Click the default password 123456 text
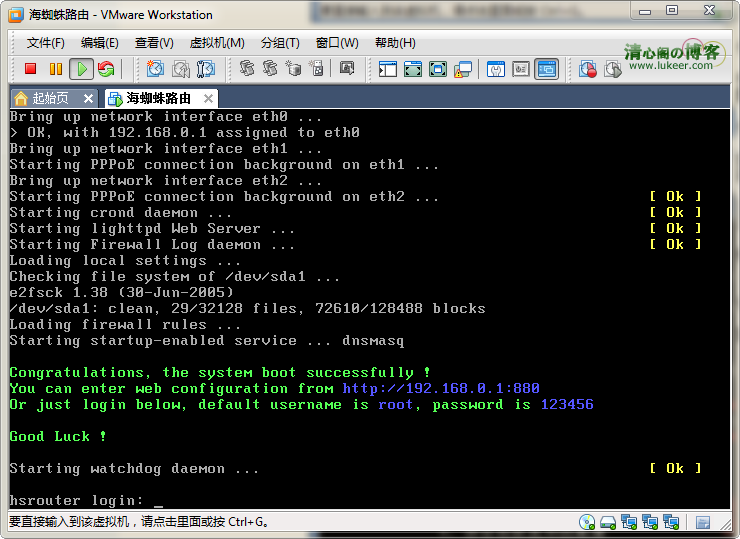The image size is (740, 539). pos(567,404)
